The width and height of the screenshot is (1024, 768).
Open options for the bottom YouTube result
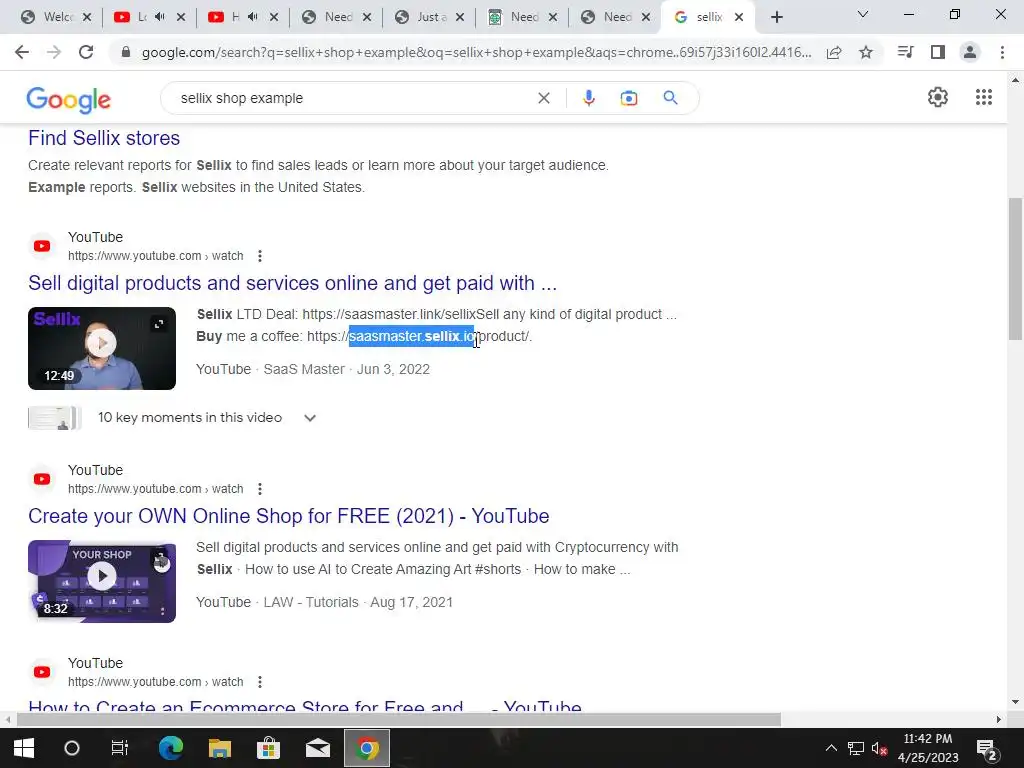coord(260,682)
